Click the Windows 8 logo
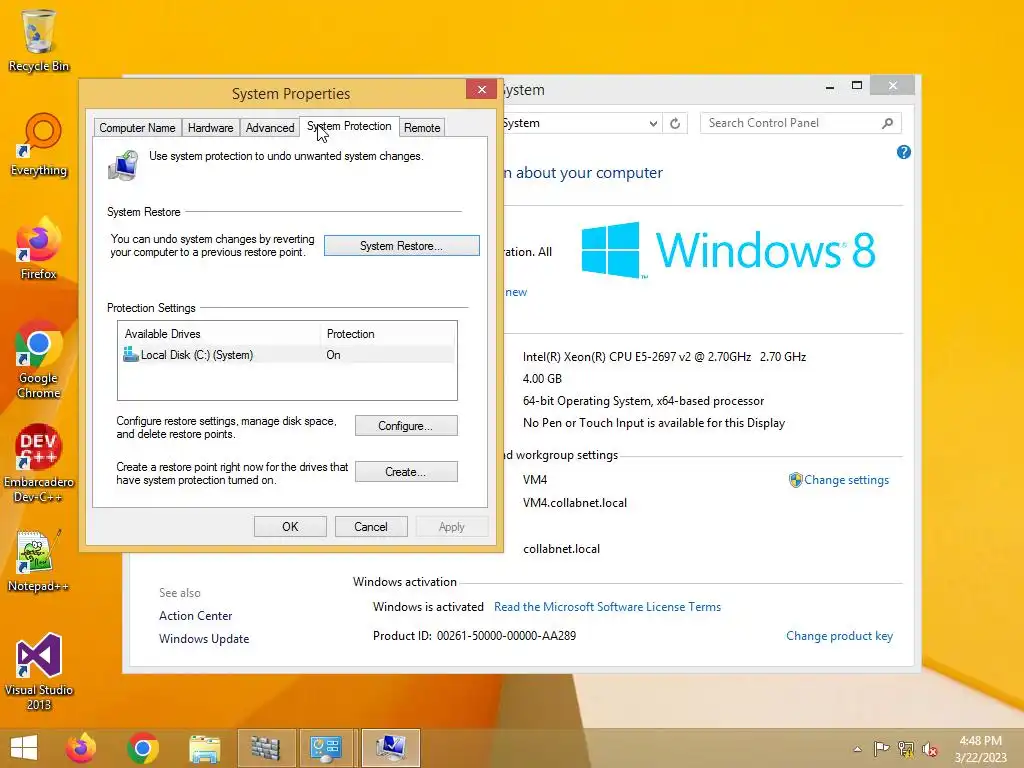Screen dimensions: 1024x768 tap(728, 250)
